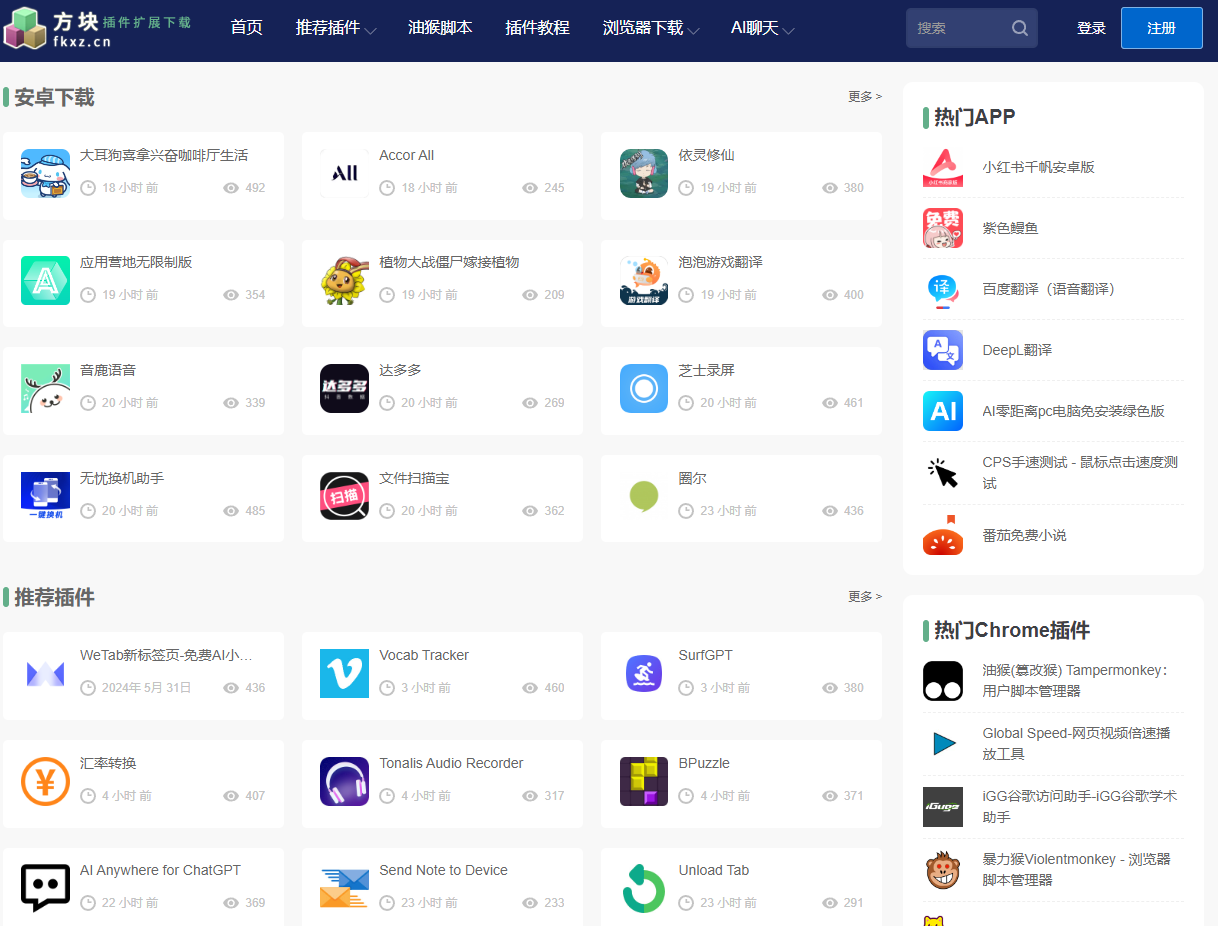Screen dimensions: 1218x926
Task: Click the 登录 login link
Action: click(x=1091, y=28)
